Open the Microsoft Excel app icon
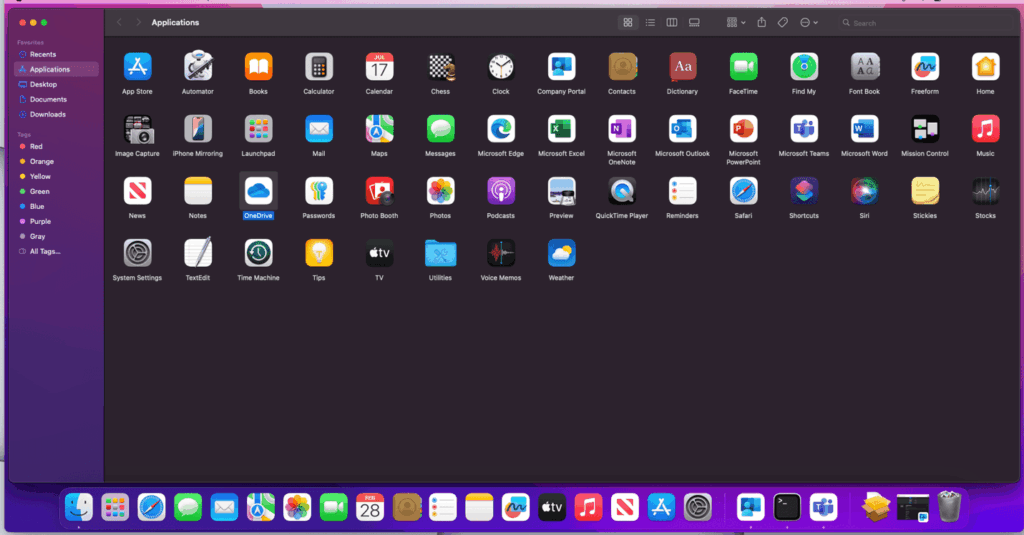The width and height of the screenshot is (1024, 535). (x=561, y=129)
